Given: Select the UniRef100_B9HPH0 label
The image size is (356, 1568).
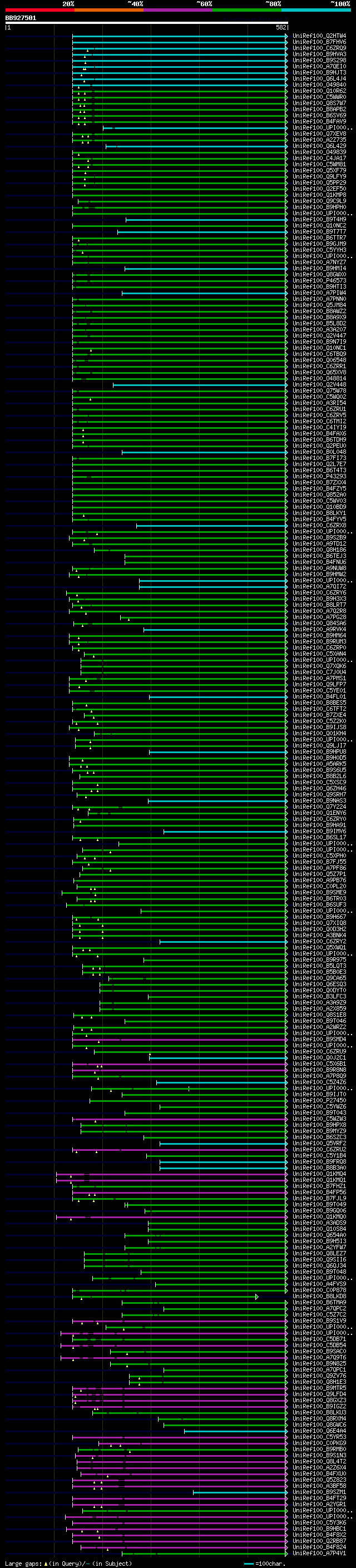Looking at the screenshot, I should pyautogui.click(x=319, y=207).
